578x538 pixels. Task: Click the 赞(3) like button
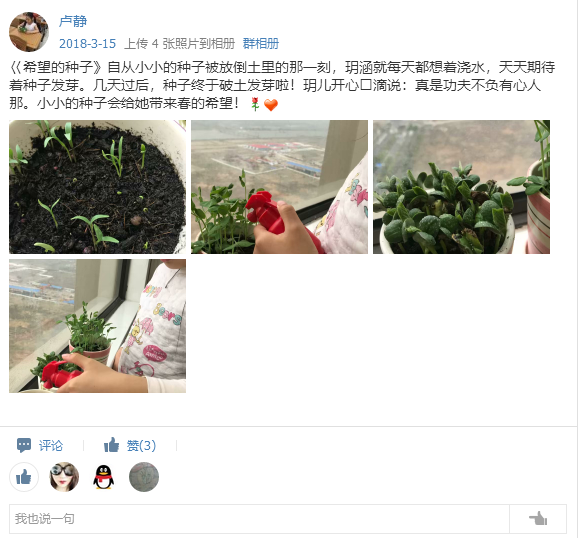[x=141, y=445]
